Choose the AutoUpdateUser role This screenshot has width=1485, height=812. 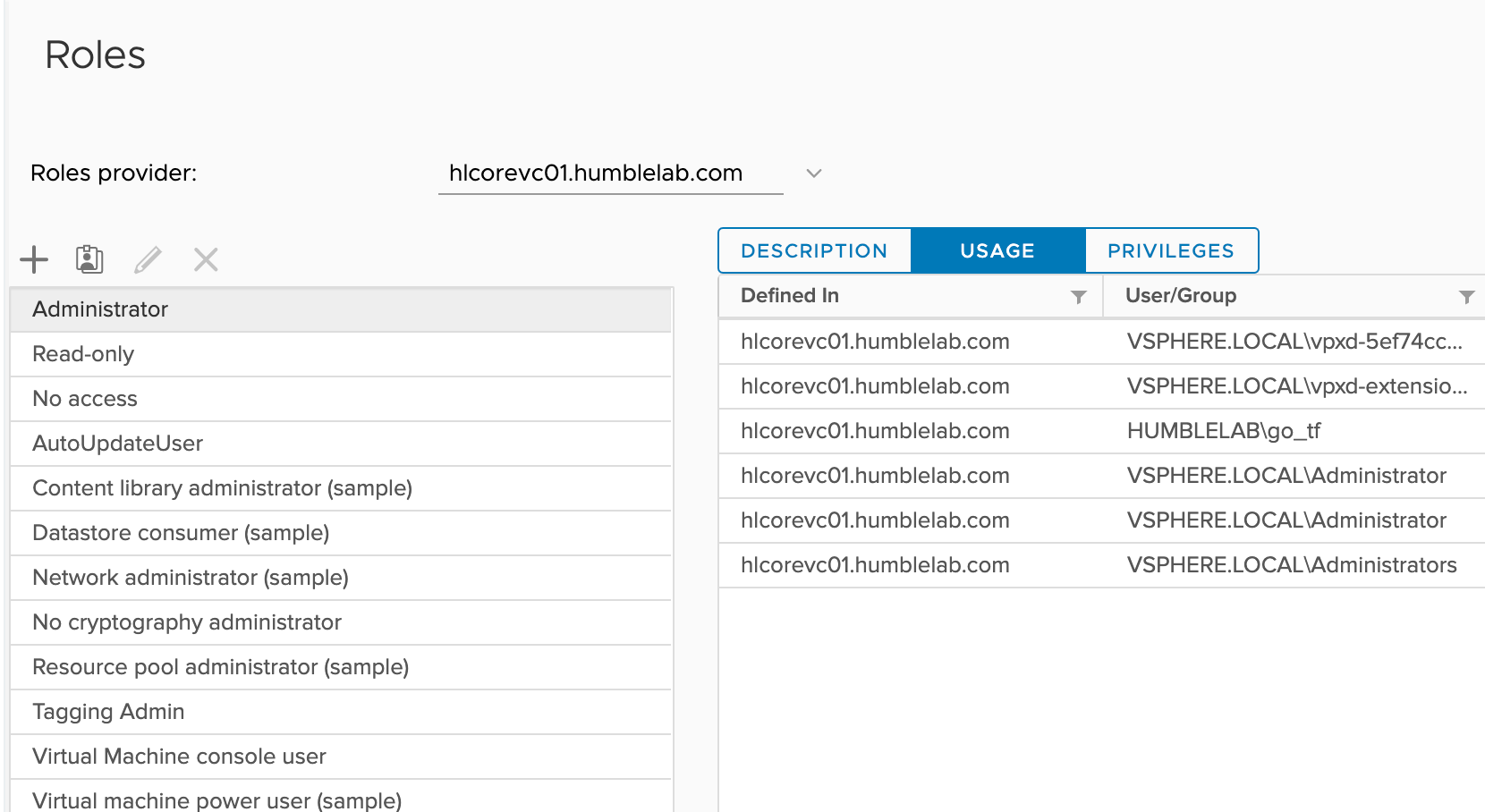click(x=117, y=444)
